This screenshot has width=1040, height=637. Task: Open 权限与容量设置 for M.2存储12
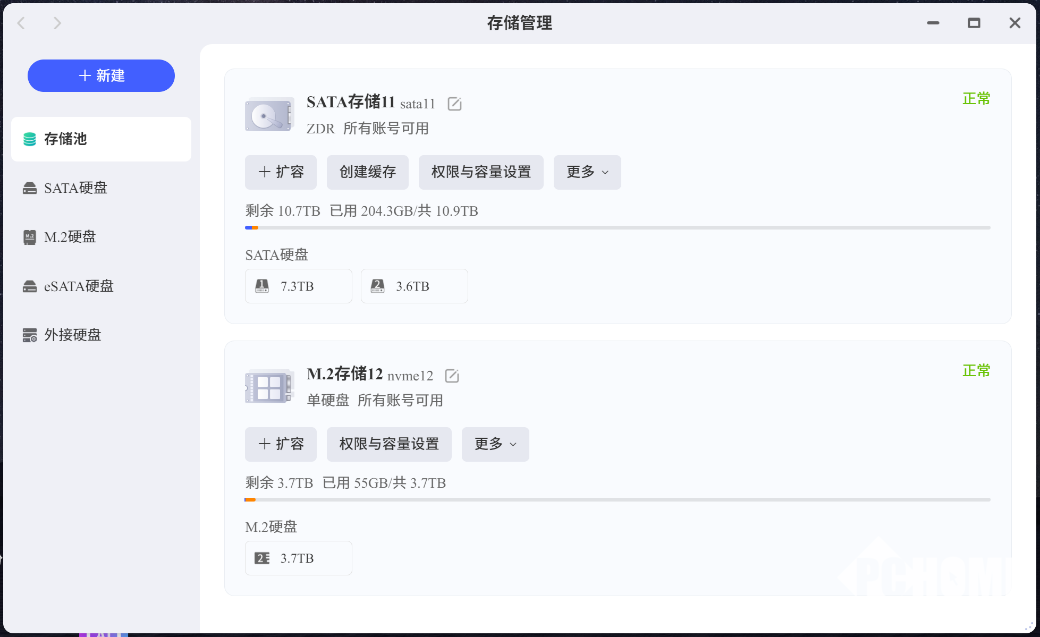pyautogui.click(x=389, y=444)
